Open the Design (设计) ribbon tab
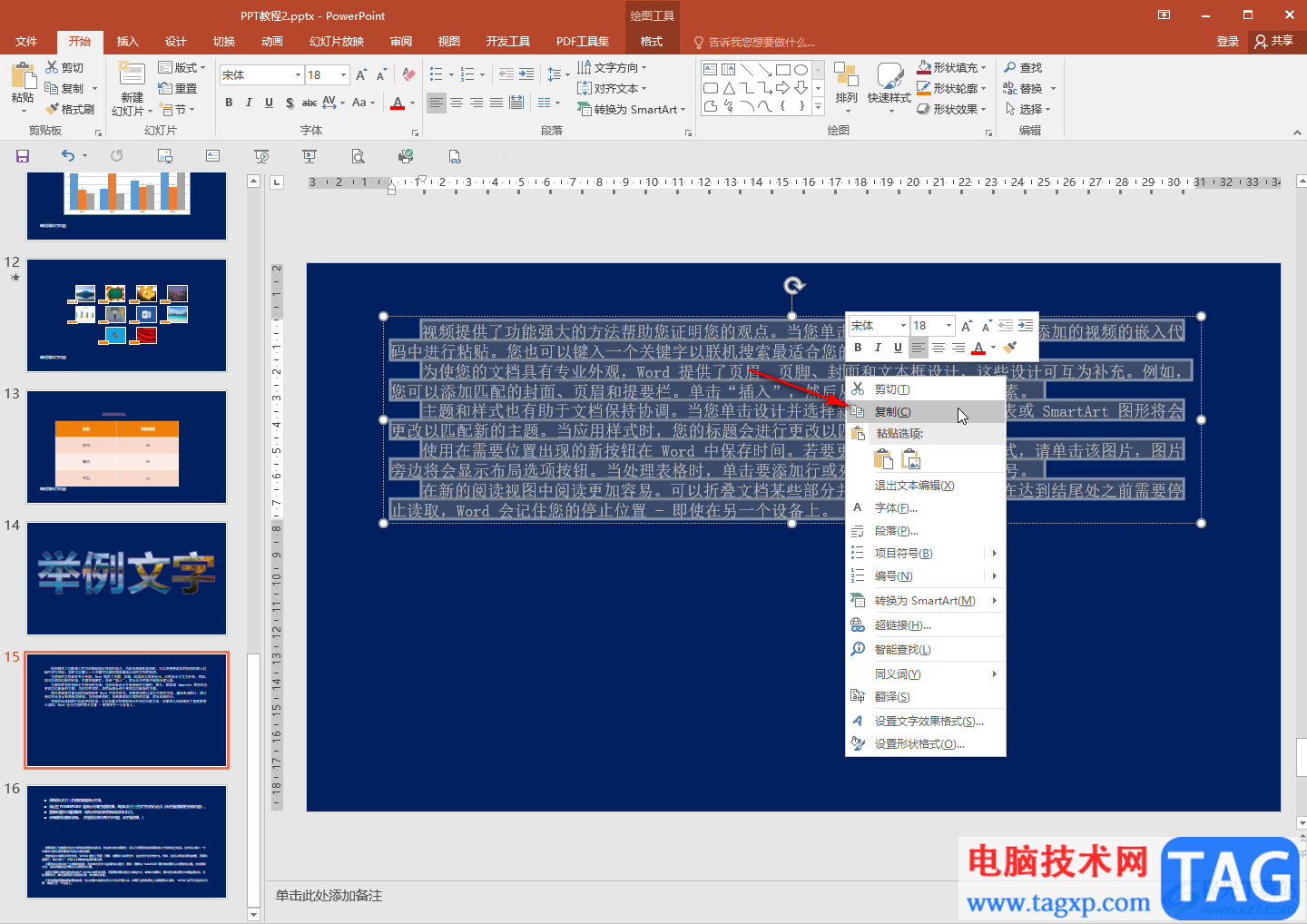1307x924 pixels. point(175,42)
